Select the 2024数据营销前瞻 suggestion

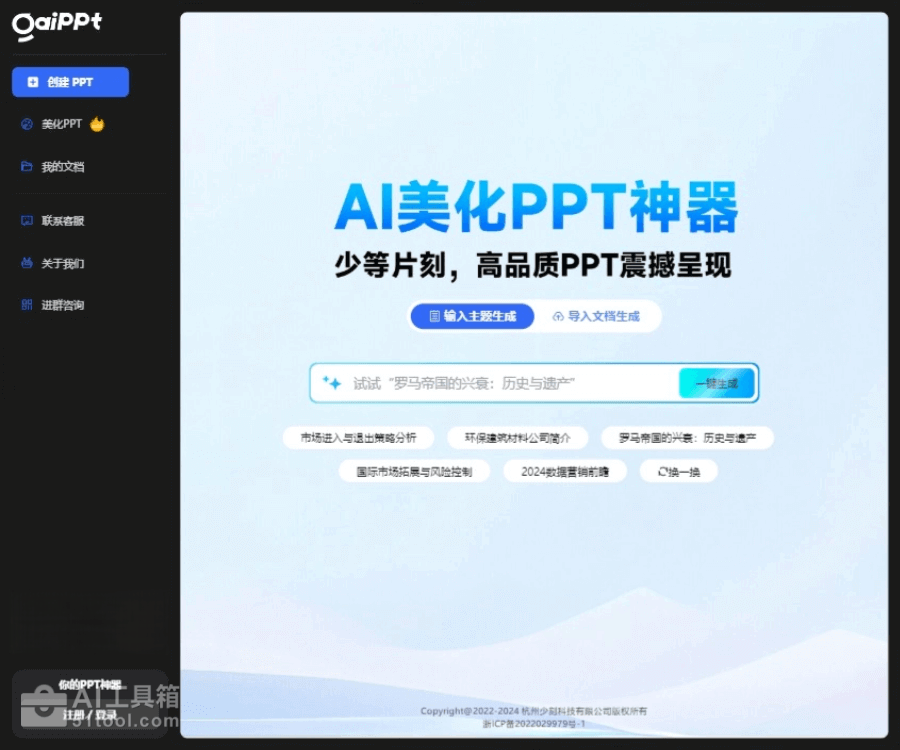pos(563,471)
